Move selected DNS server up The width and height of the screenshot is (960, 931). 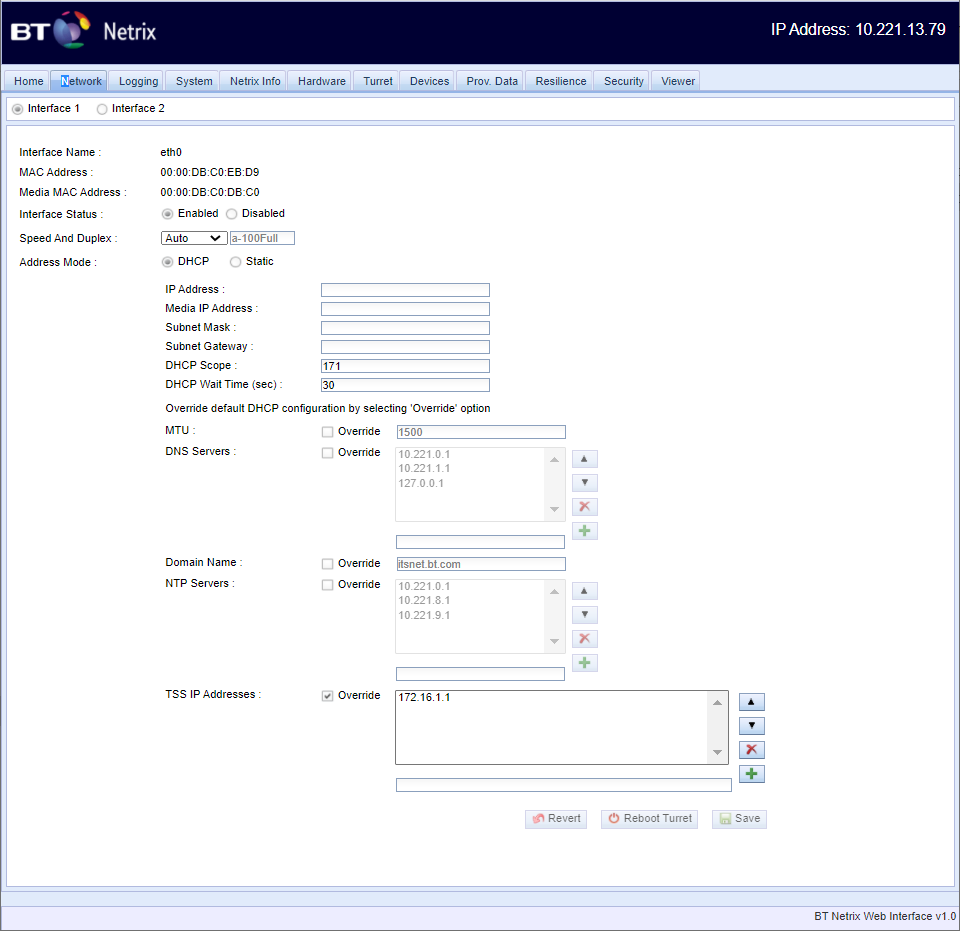coord(585,459)
